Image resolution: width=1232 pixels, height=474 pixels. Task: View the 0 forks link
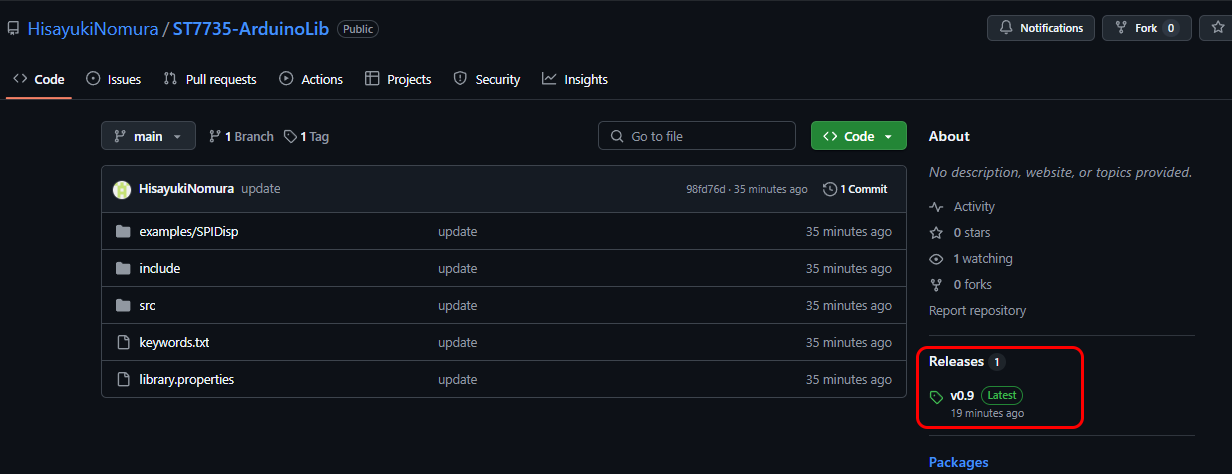click(972, 284)
